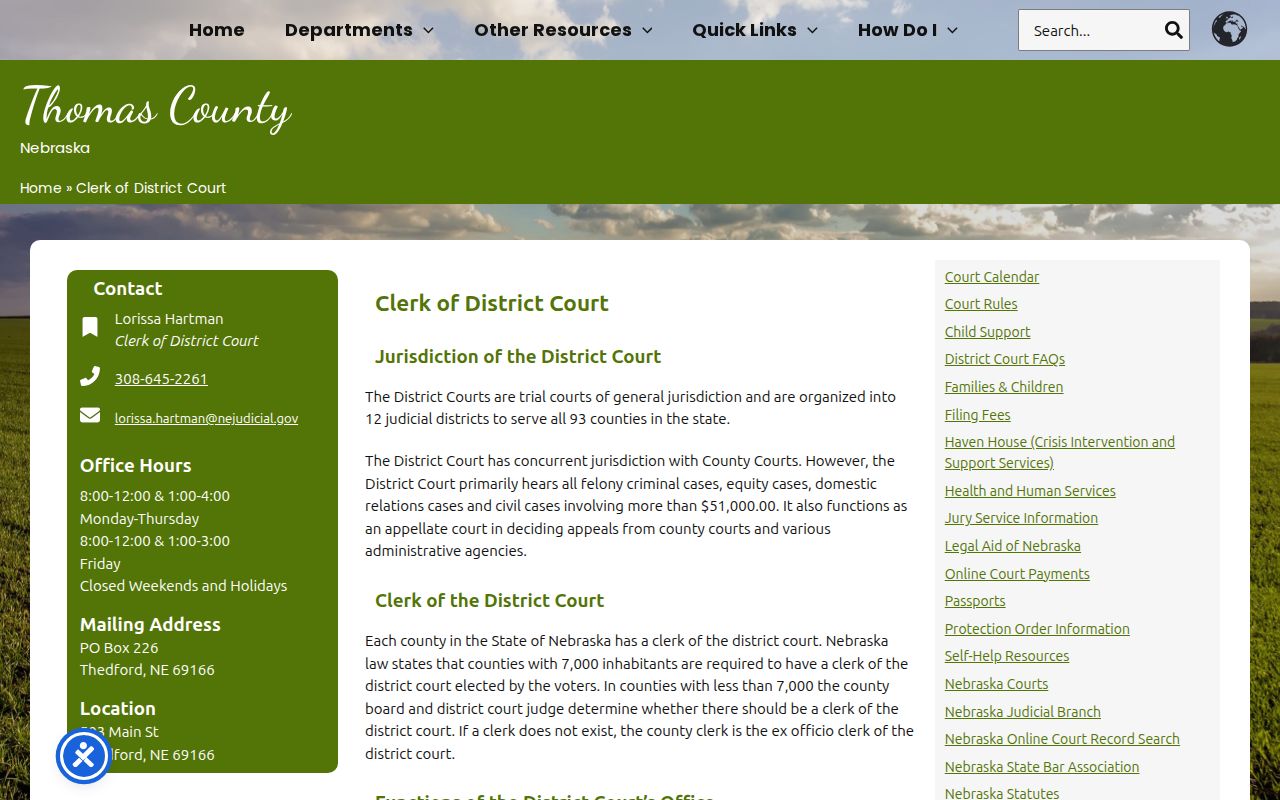Click into the Search input field
The height and width of the screenshot is (800, 1280).
pyautogui.click(x=1092, y=30)
